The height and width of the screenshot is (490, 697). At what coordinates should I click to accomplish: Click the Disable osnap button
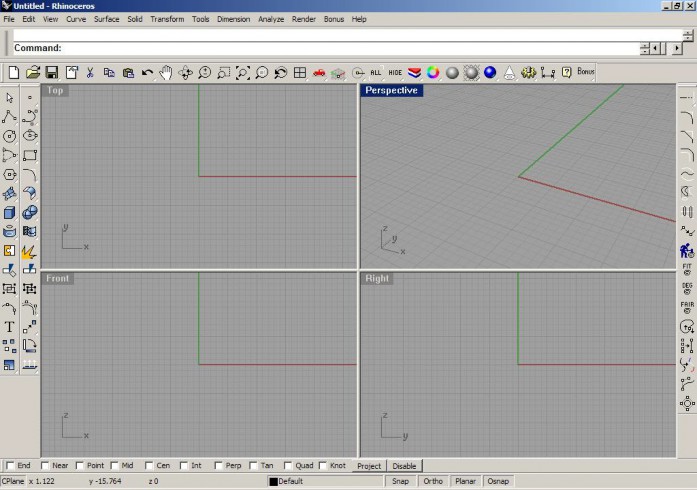click(x=404, y=466)
